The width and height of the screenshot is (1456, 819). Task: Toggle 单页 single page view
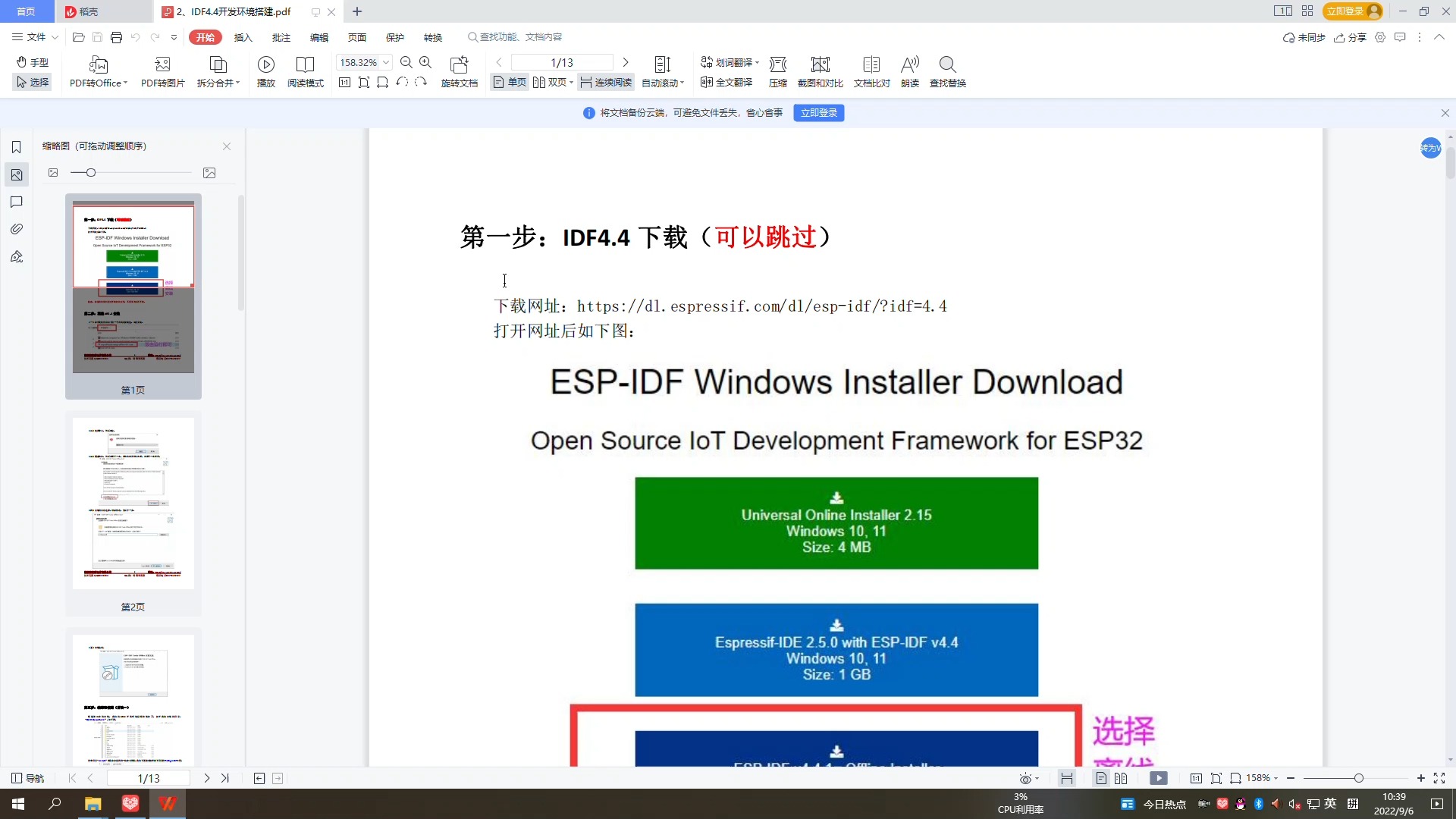pyautogui.click(x=508, y=82)
